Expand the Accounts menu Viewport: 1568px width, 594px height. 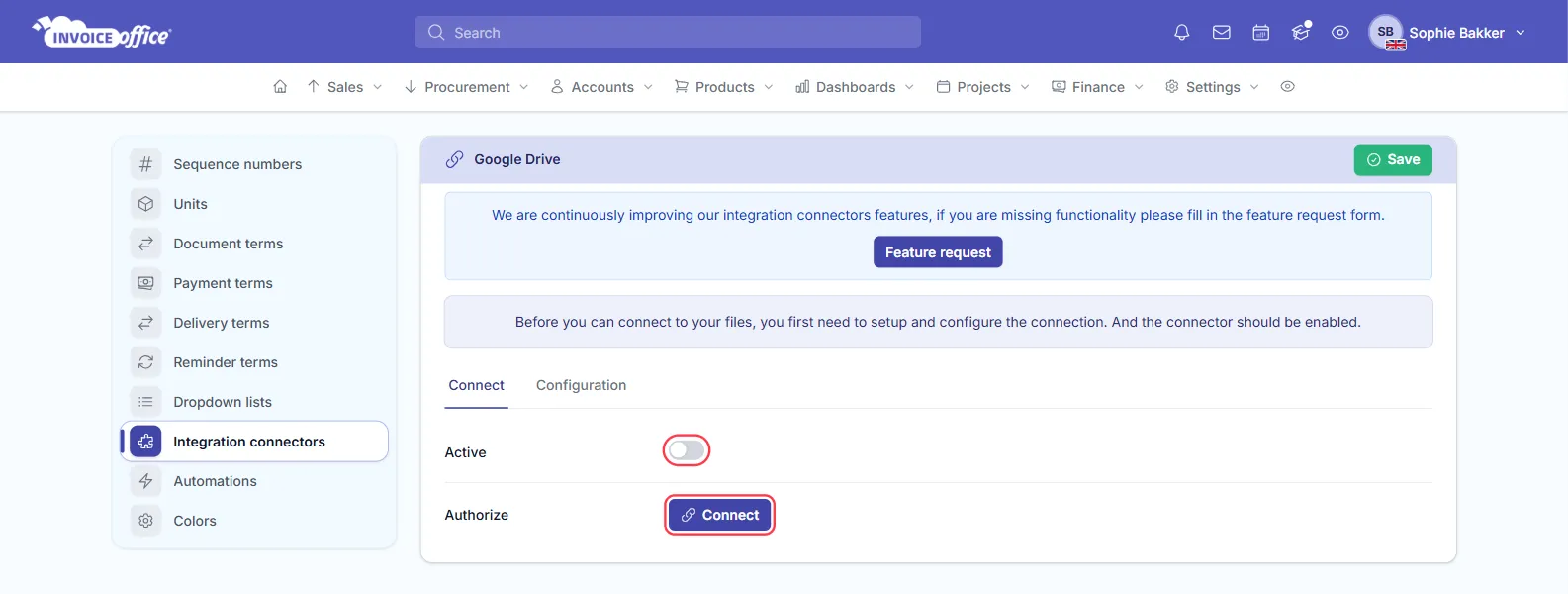[x=601, y=87]
